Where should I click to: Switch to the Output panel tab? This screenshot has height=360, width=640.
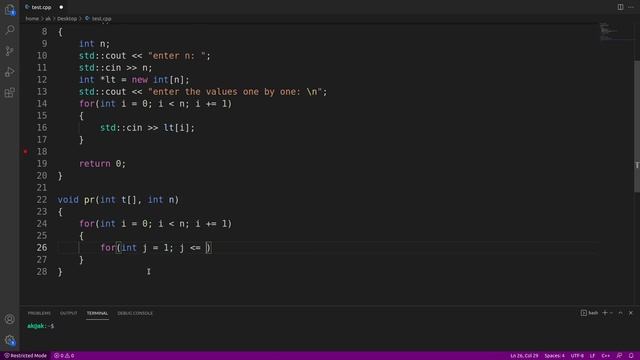[69, 313]
